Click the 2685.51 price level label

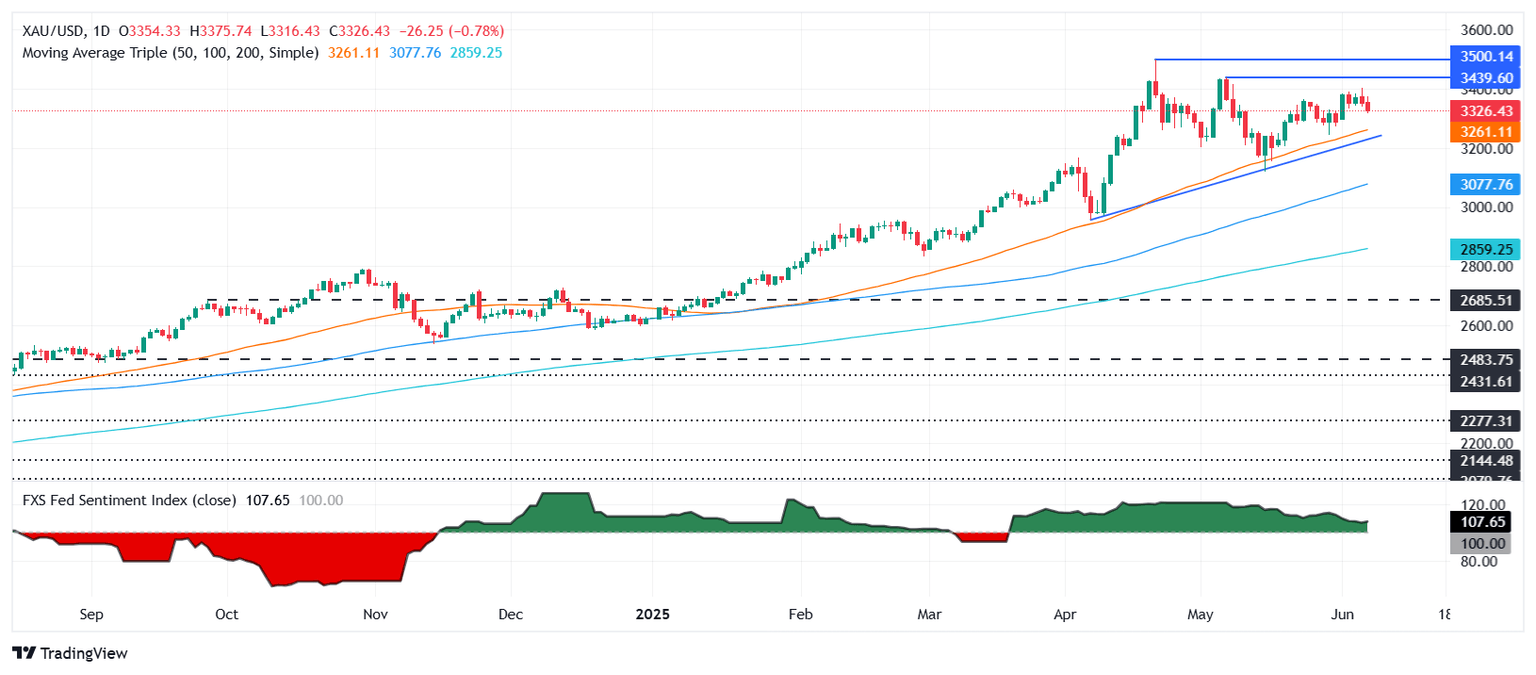[x=1484, y=299]
